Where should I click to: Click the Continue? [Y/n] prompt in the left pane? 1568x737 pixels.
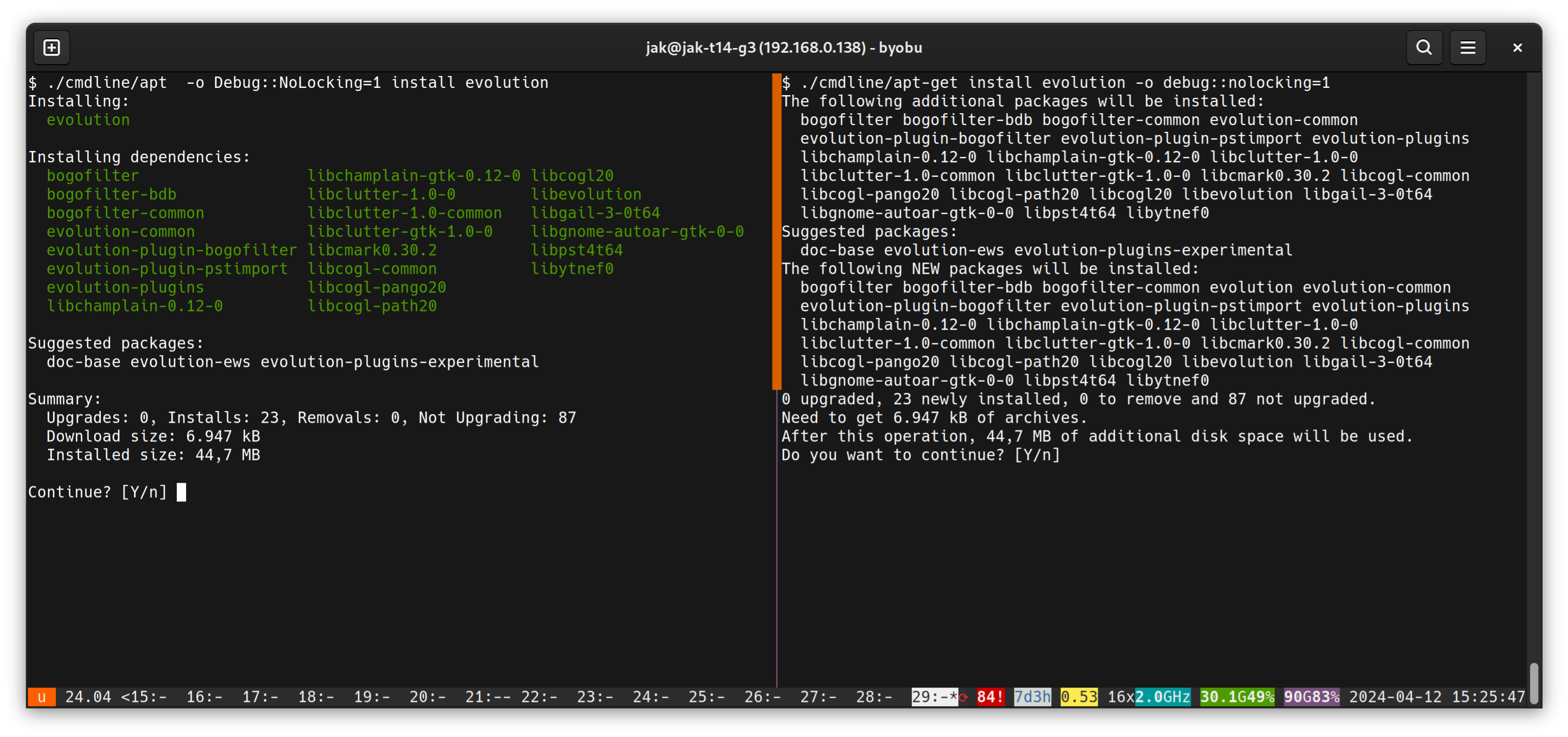tap(97, 492)
